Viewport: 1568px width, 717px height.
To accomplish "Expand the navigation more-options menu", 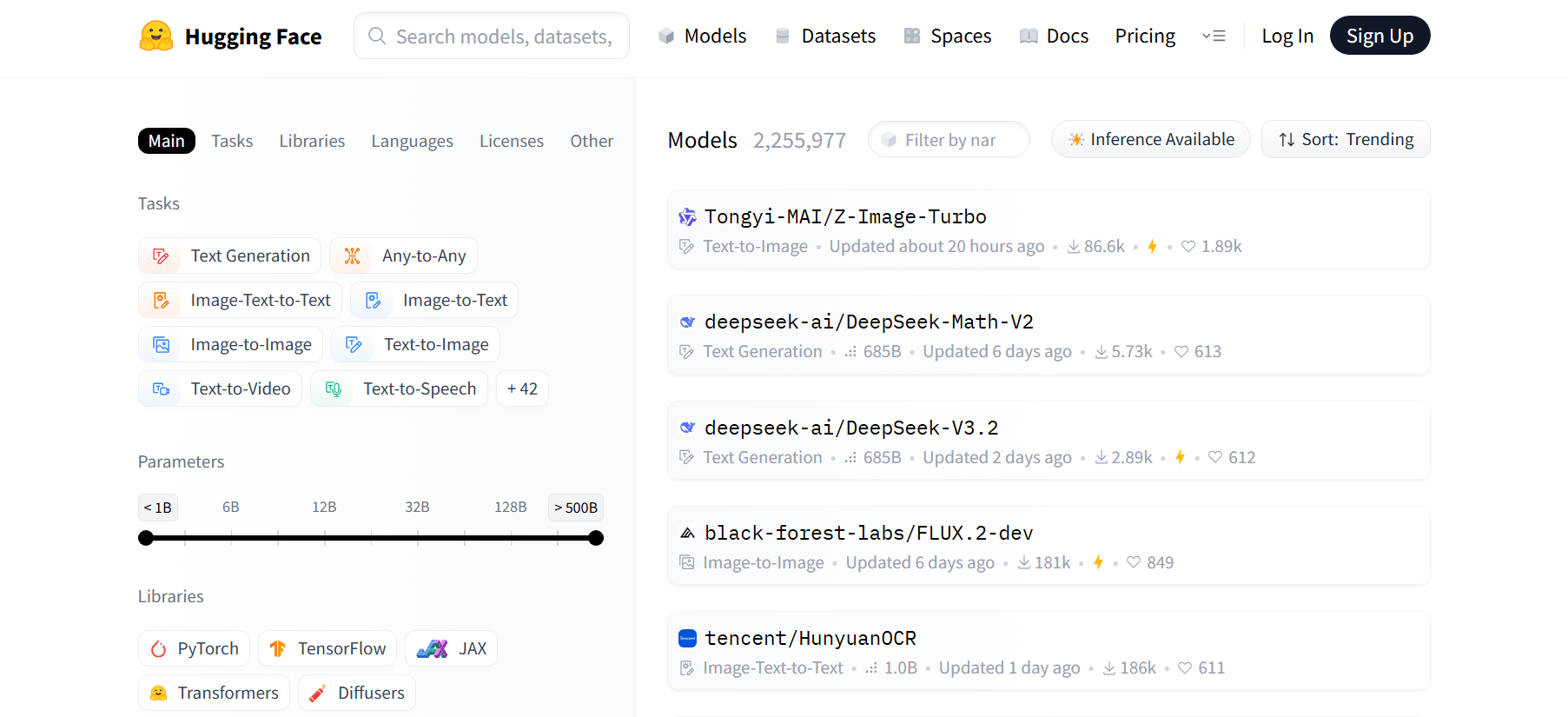I will (x=1214, y=37).
